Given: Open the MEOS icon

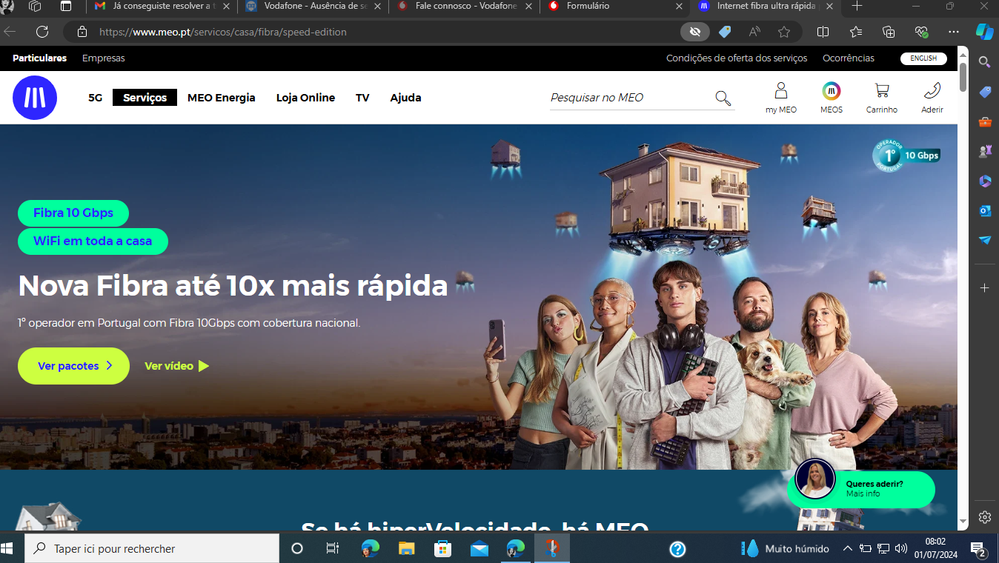Looking at the screenshot, I should [831, 92].
